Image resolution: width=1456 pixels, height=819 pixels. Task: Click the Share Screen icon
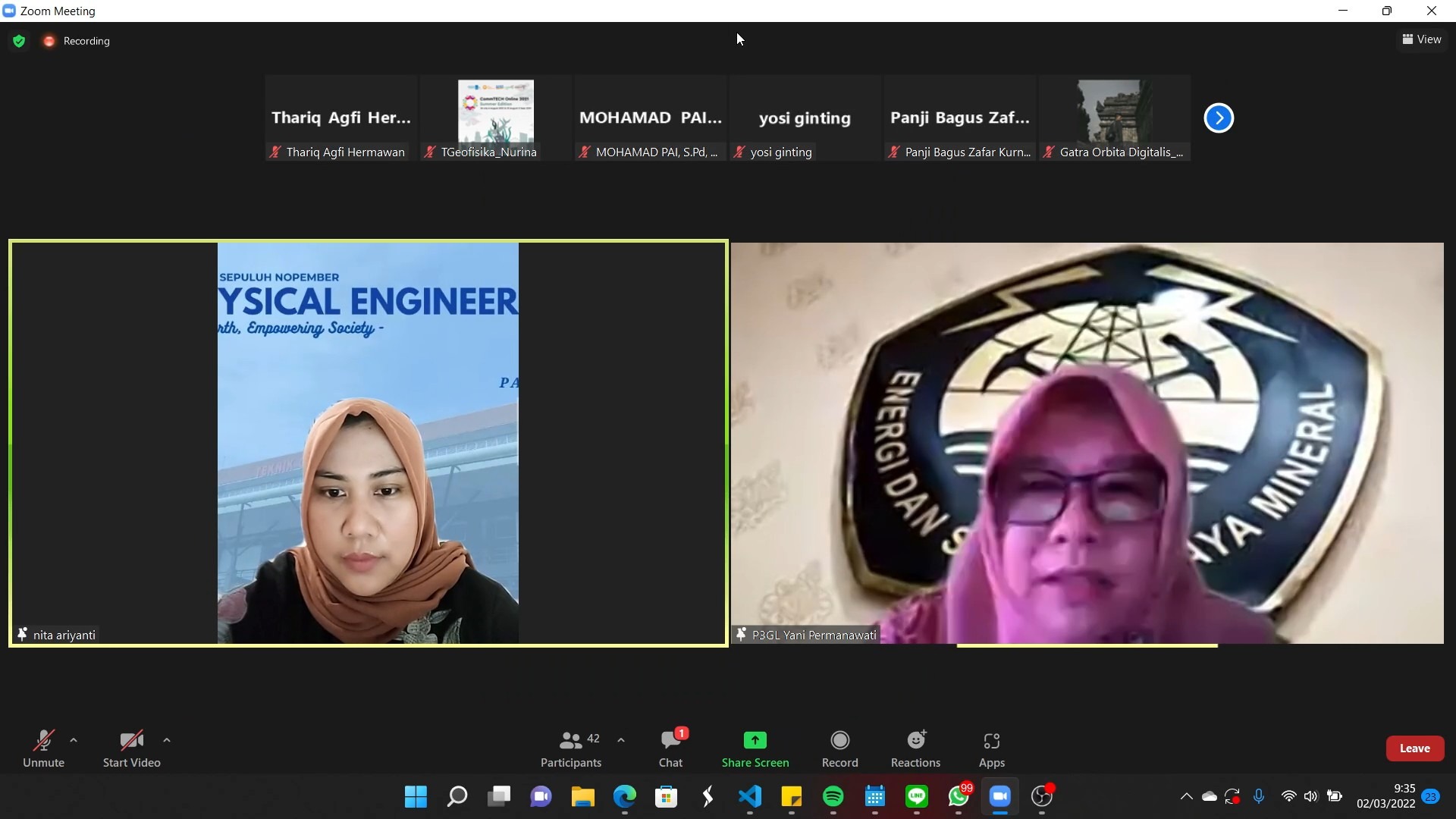point(755,740)
